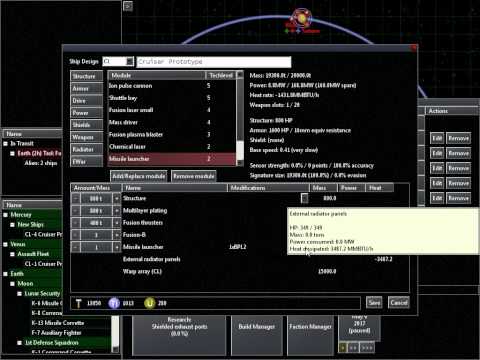
Task: Decrease Fusion-B count with minus button
Action: (x=76, y=235)
